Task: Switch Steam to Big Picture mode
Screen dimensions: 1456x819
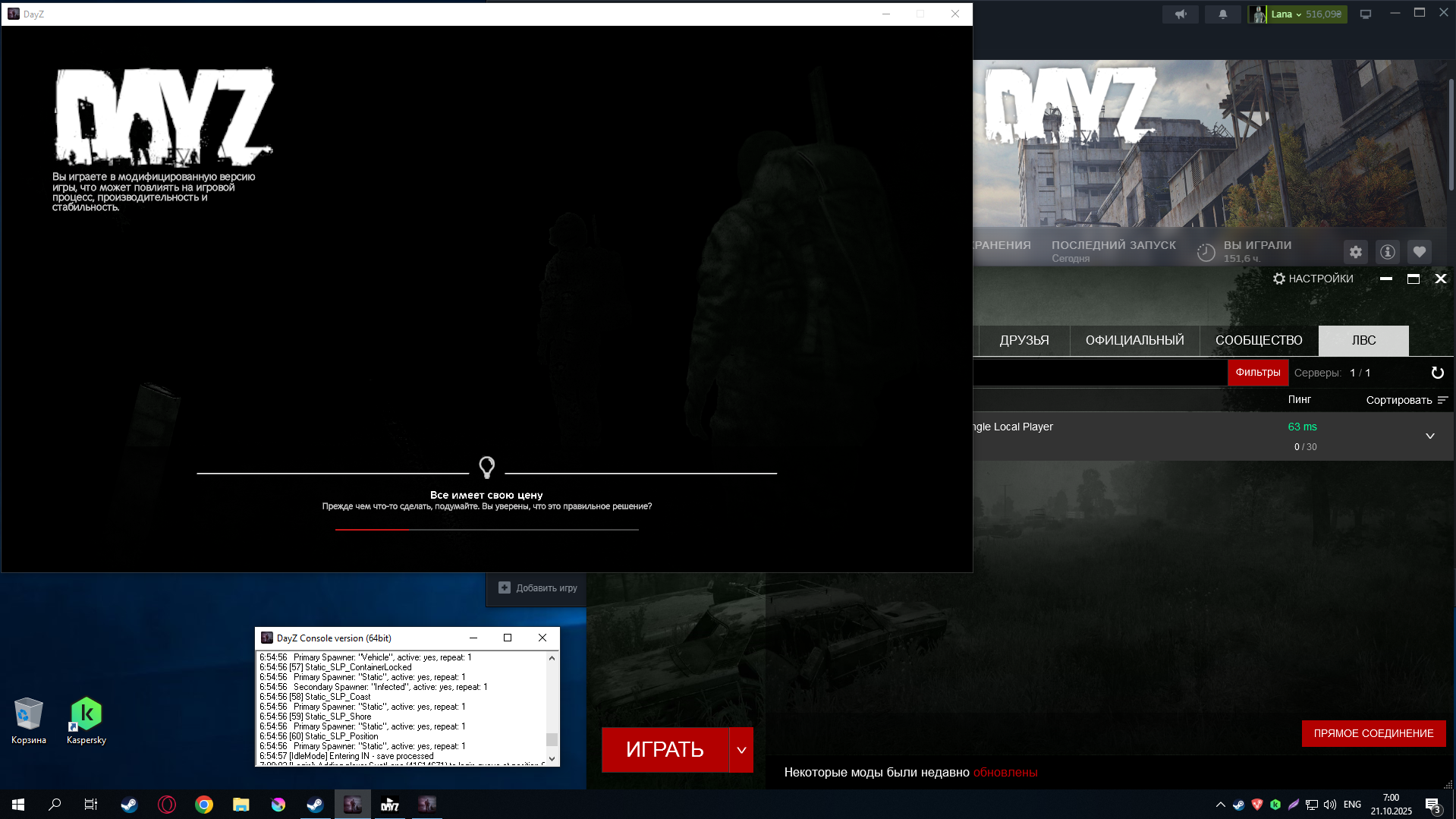Action: pos(1366,14)
